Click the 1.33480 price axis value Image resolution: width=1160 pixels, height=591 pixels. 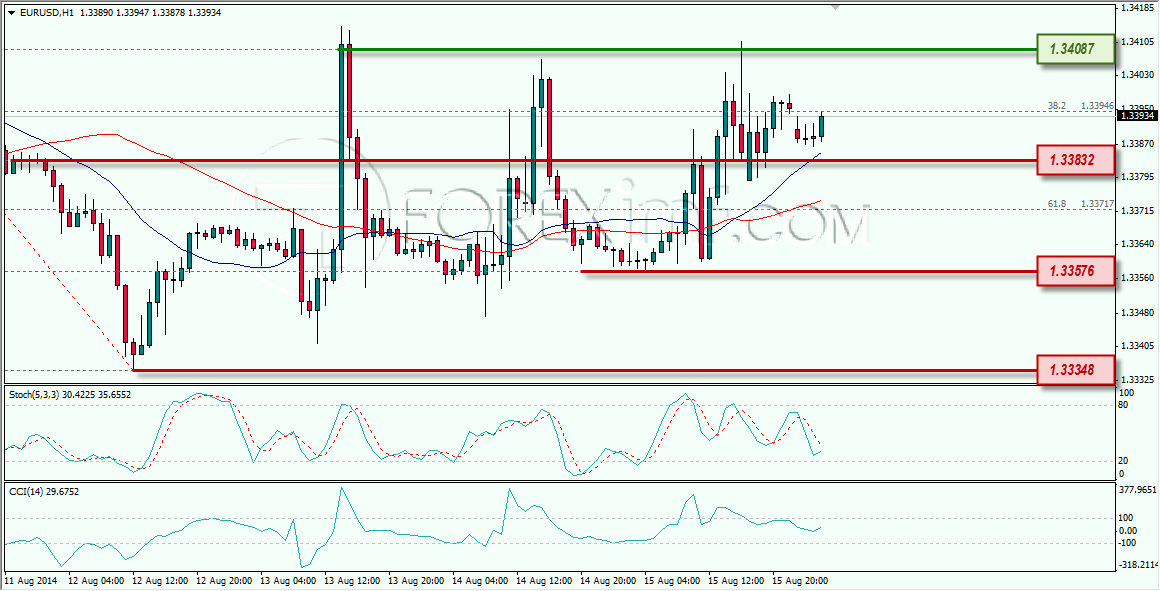point(1138,312)
